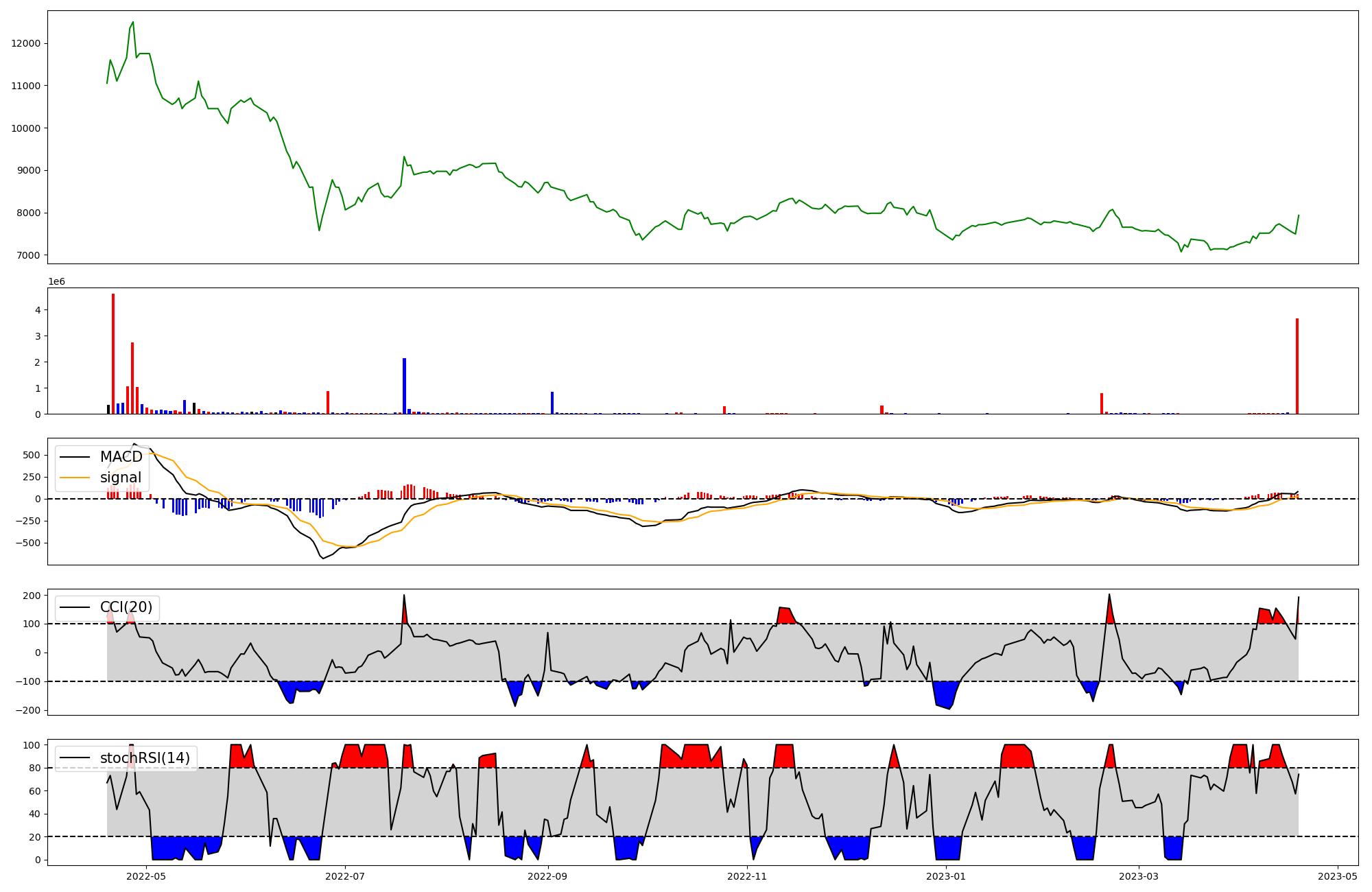Click the 2022-11 x-axis date label
Screen dimensions: 1372x892
(746, 876)
